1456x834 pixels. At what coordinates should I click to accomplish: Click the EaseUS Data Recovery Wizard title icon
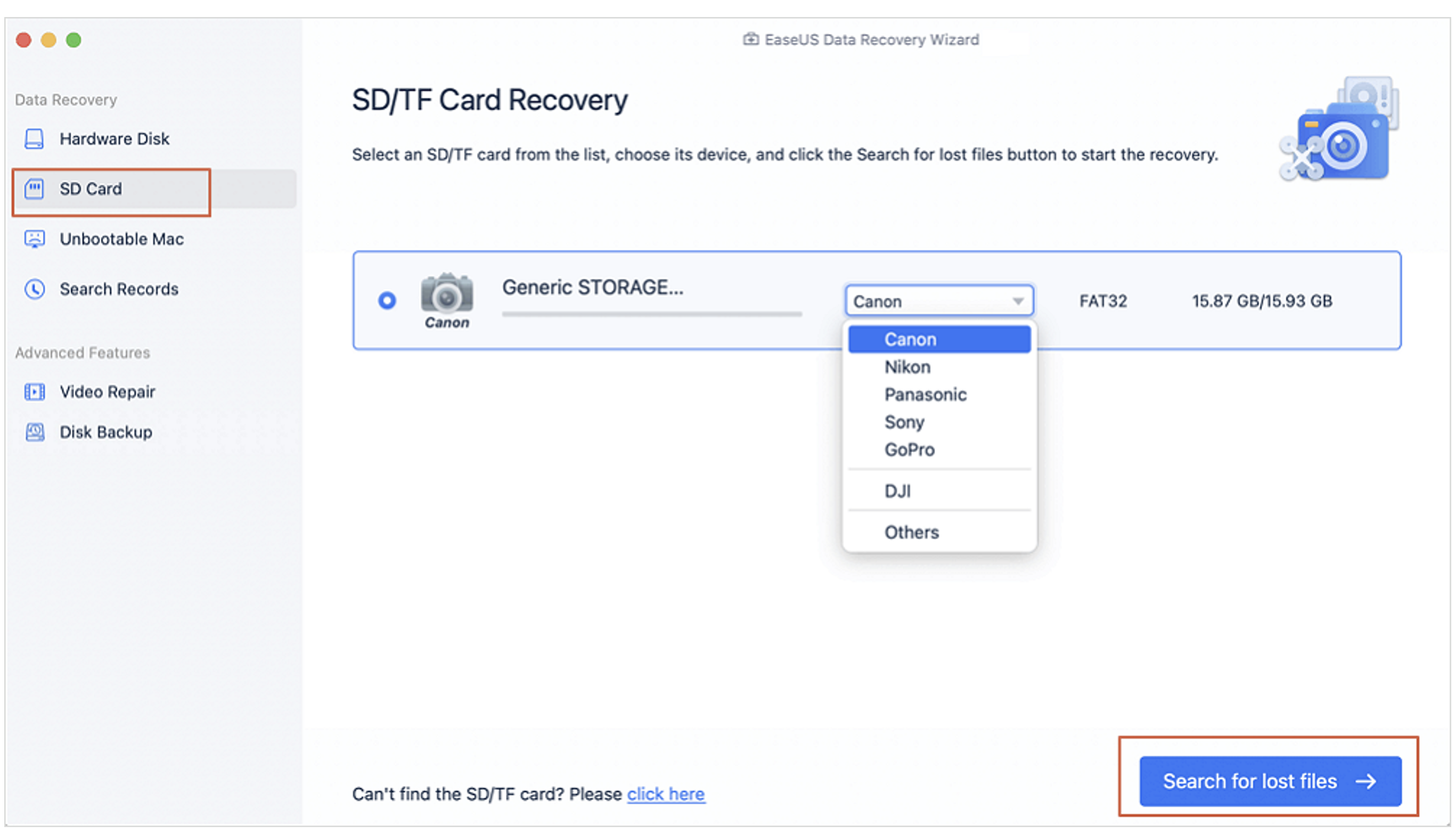[x=751, y=39]
